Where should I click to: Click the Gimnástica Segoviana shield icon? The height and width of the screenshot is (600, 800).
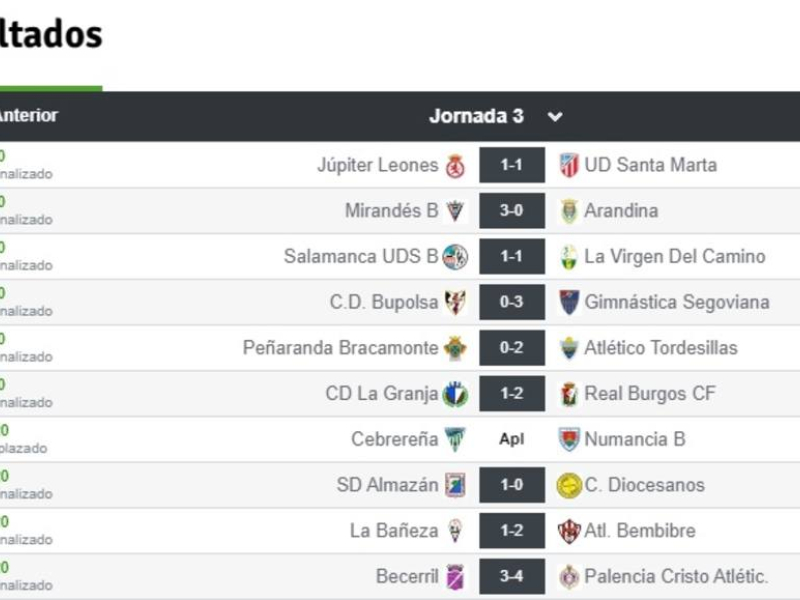click(x=568, y=302)
